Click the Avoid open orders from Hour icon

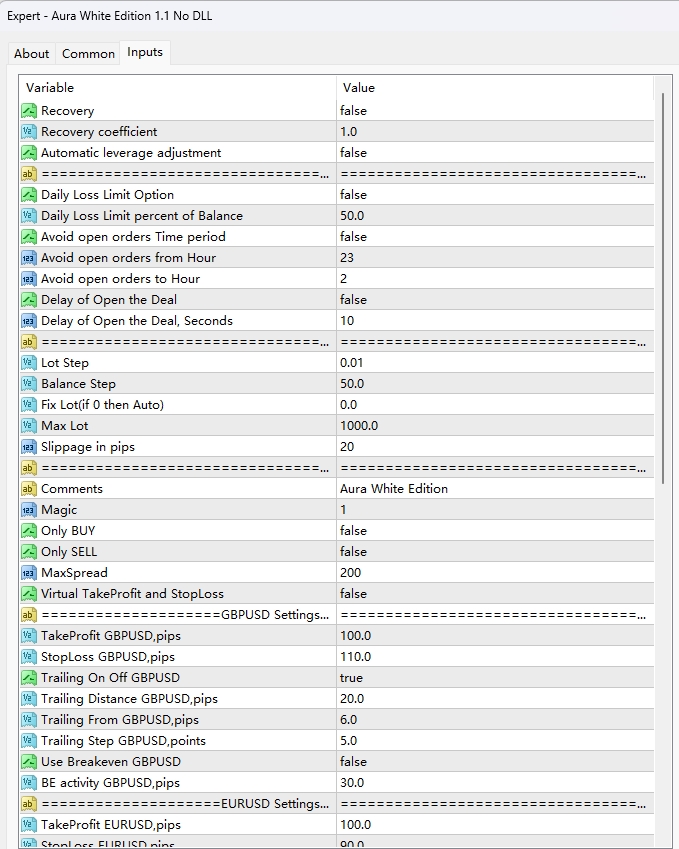(29, 258)
